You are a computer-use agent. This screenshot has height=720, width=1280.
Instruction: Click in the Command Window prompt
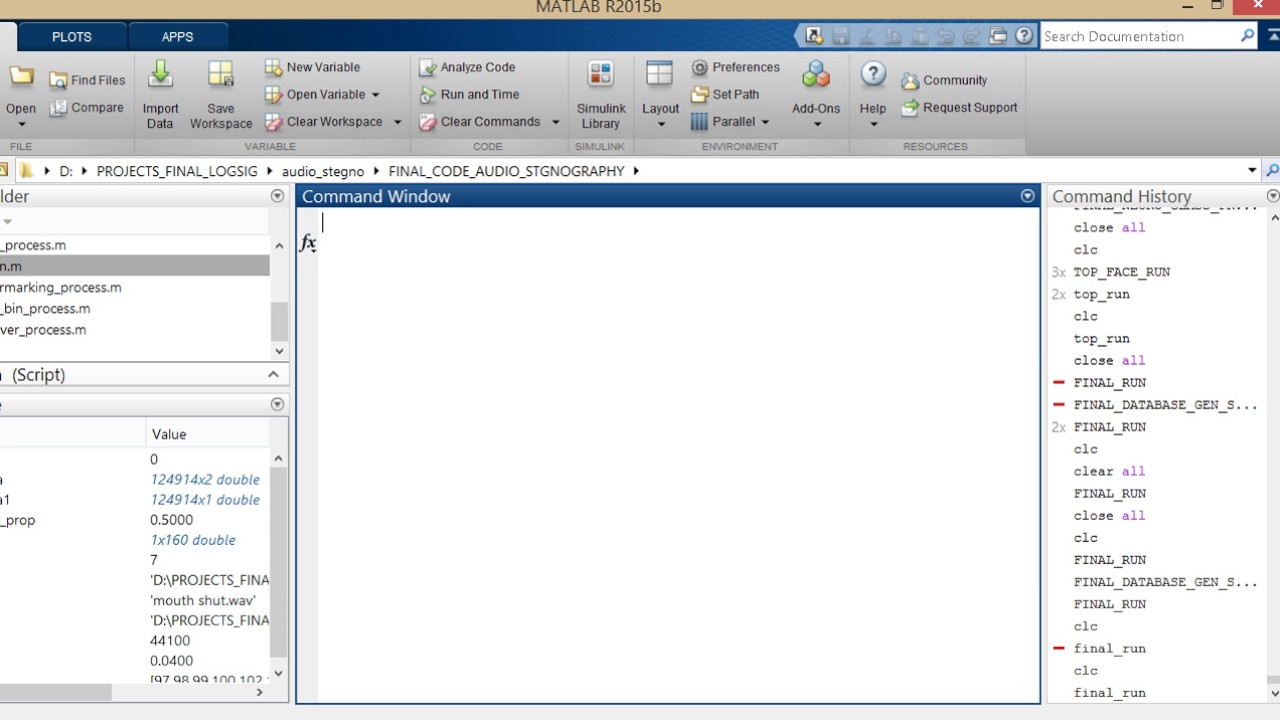pyautogui.click(x=679, y=223)
